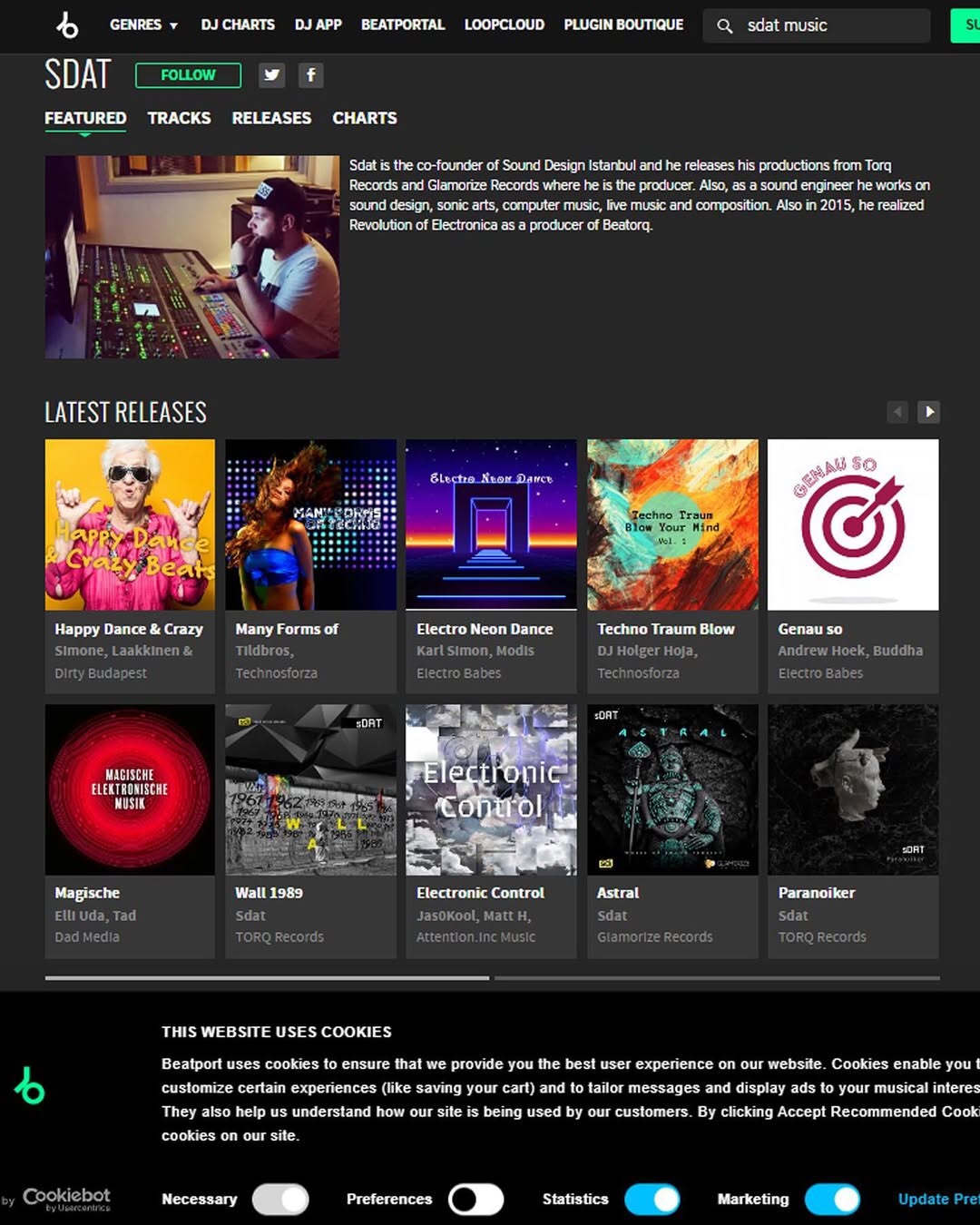The image size is (980, 1225).
Task: Open the Astral release cover
Action: [x=672, y=789]
